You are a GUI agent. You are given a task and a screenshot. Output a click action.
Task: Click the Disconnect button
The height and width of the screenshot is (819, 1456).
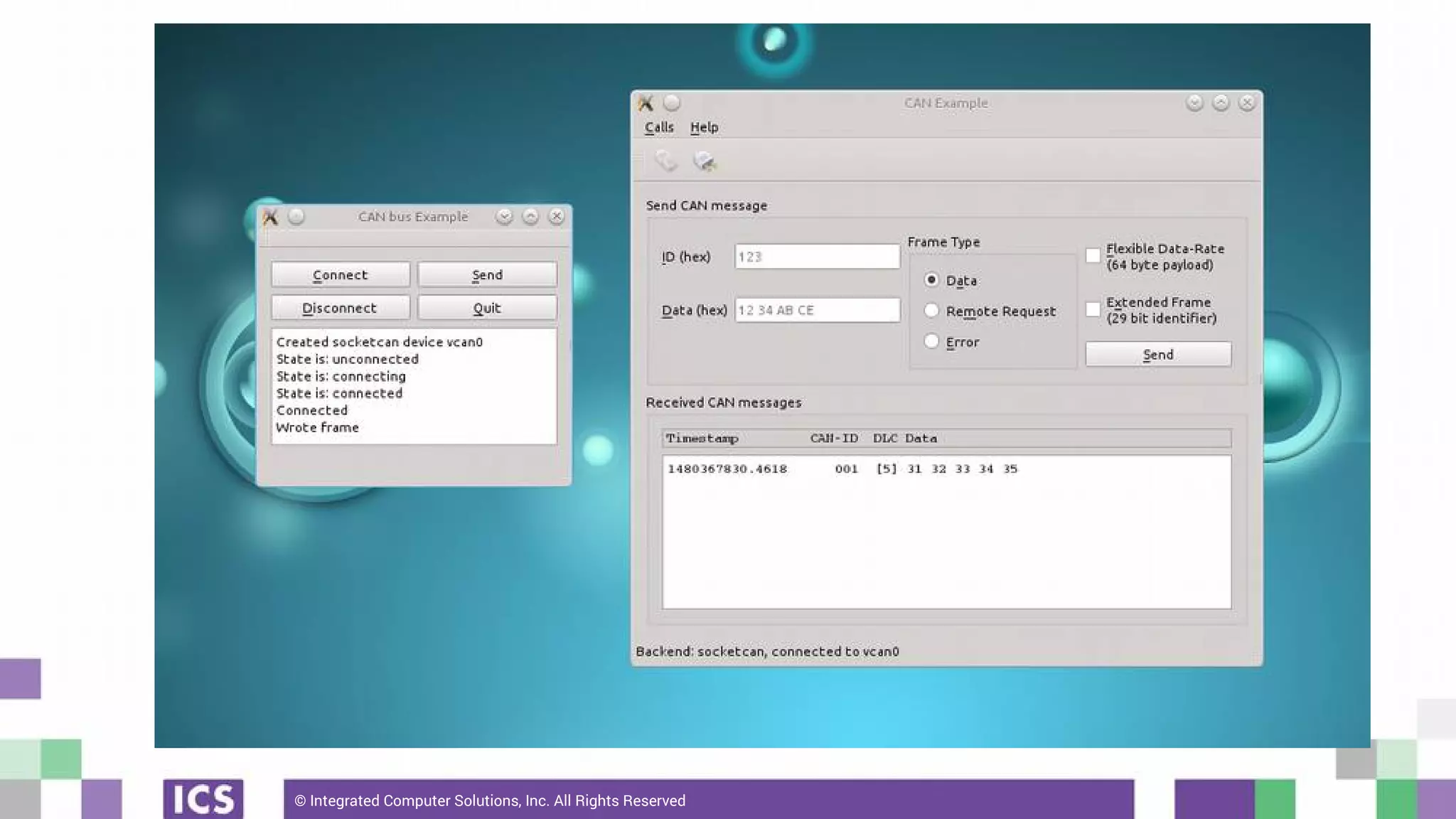tap(340, 308)
